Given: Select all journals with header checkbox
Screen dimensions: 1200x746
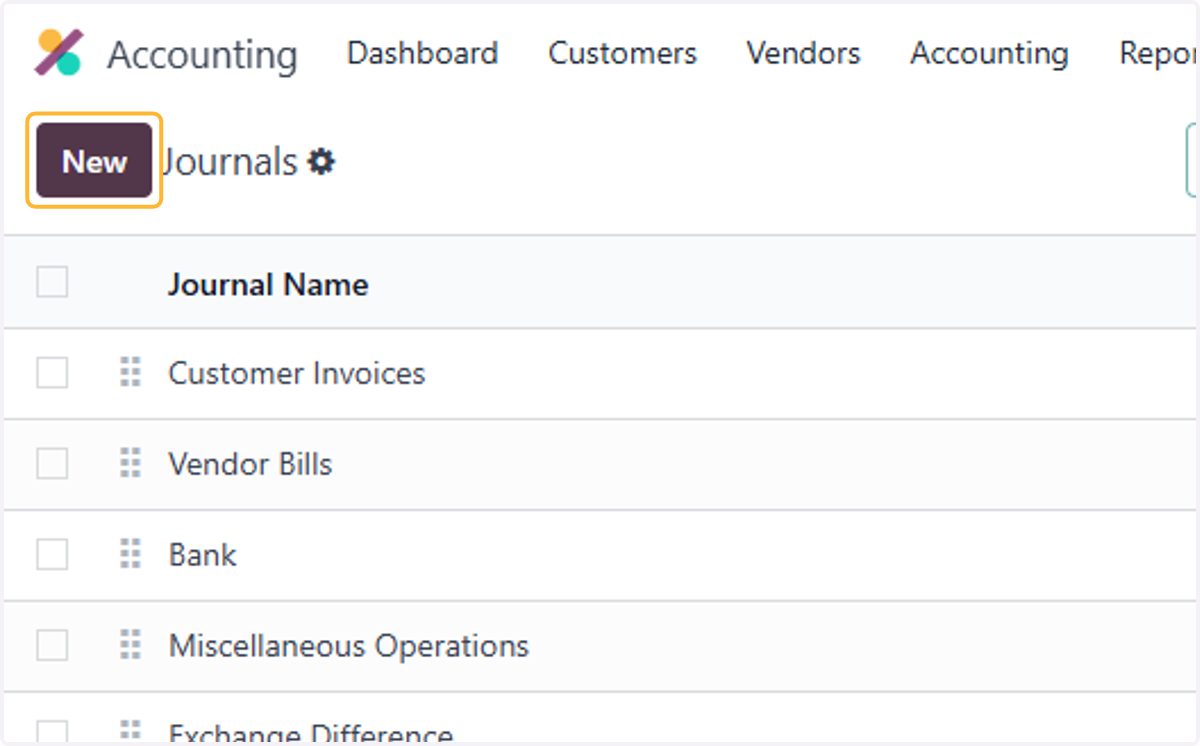Looking at the screenshot, I should tap(52, 282).
